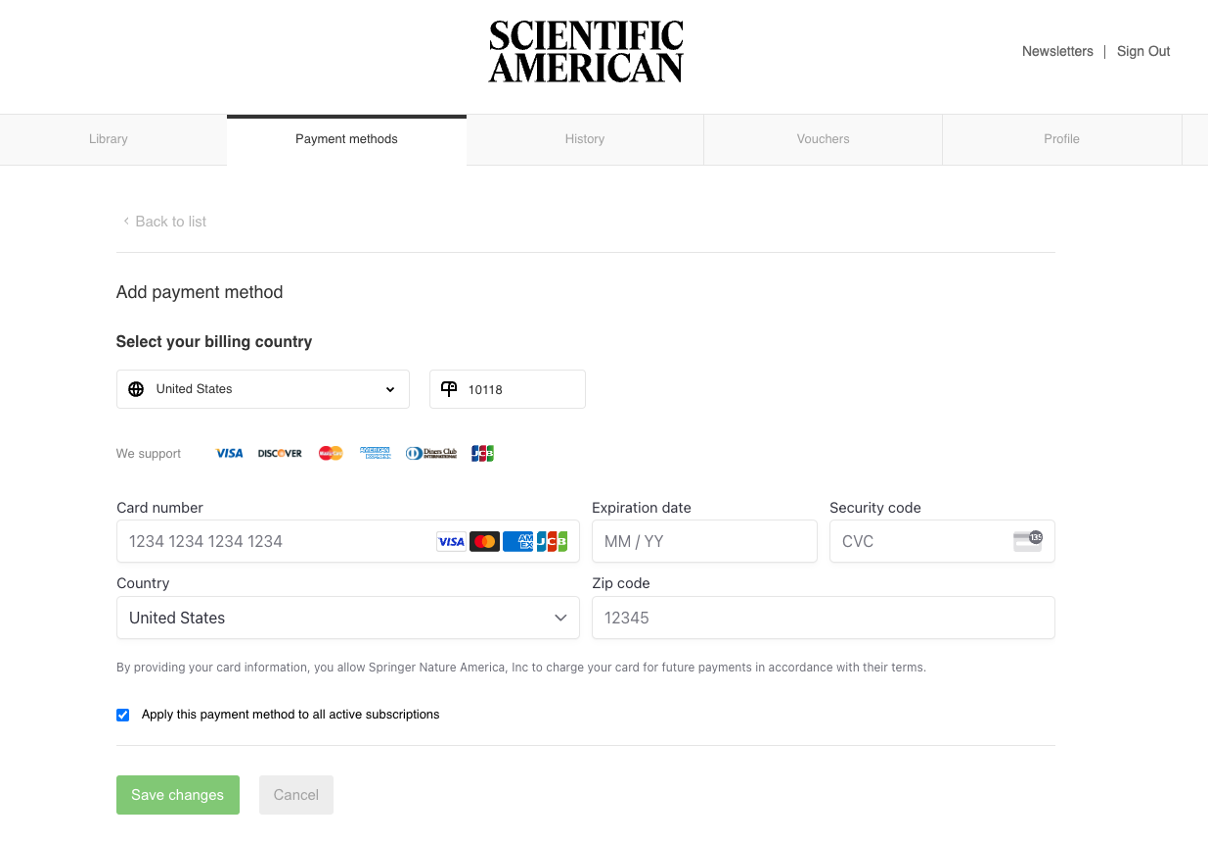Click the Discover logo next to Visa
This screenshot has width=1208, height=844.
(x=279, y=453)
